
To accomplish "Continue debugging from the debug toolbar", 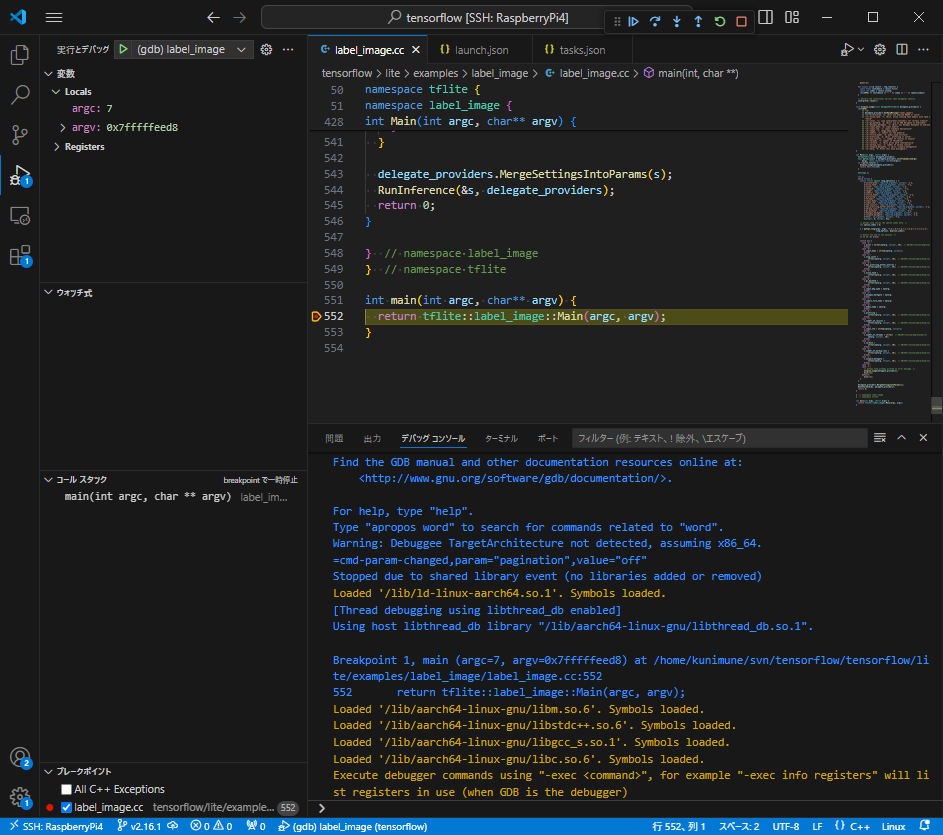I will coord(634,22).
